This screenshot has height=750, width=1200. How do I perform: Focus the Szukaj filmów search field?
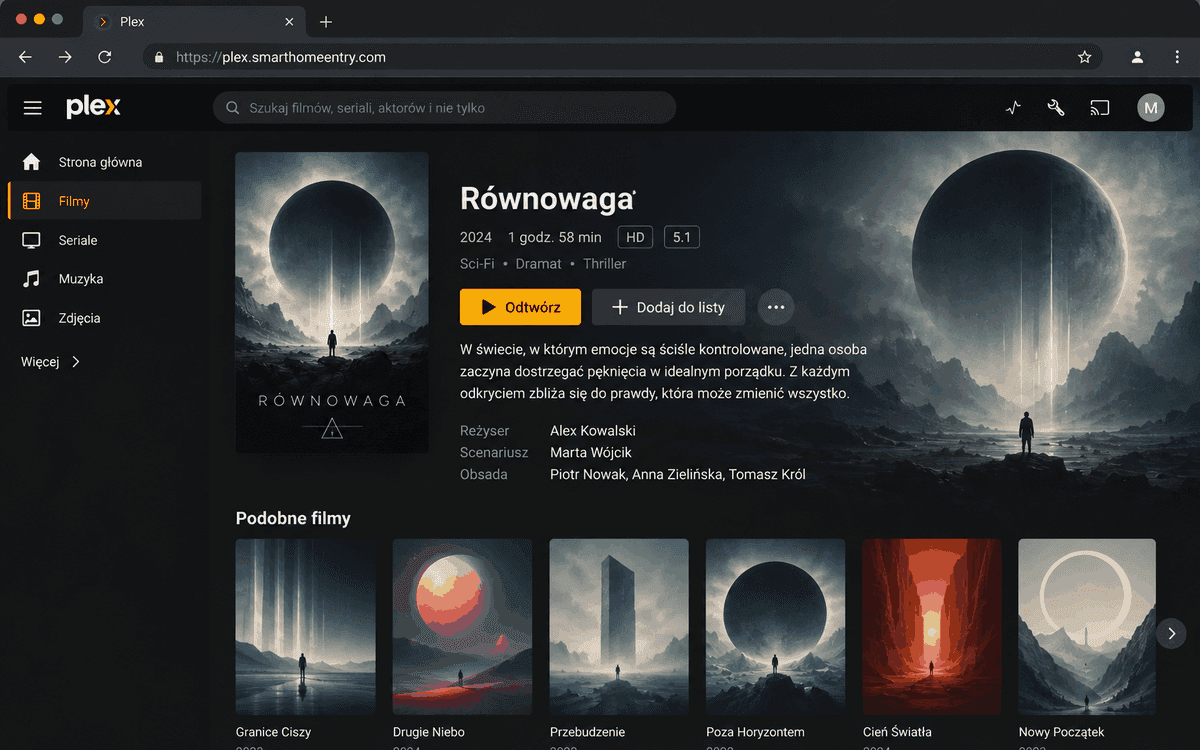(x=444, y=108)
